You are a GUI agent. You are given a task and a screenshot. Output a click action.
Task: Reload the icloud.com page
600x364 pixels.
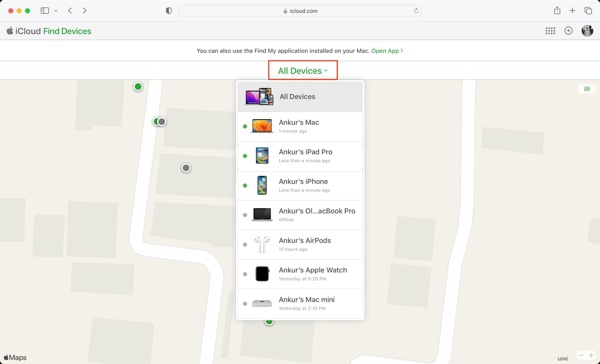coord(416,11)
